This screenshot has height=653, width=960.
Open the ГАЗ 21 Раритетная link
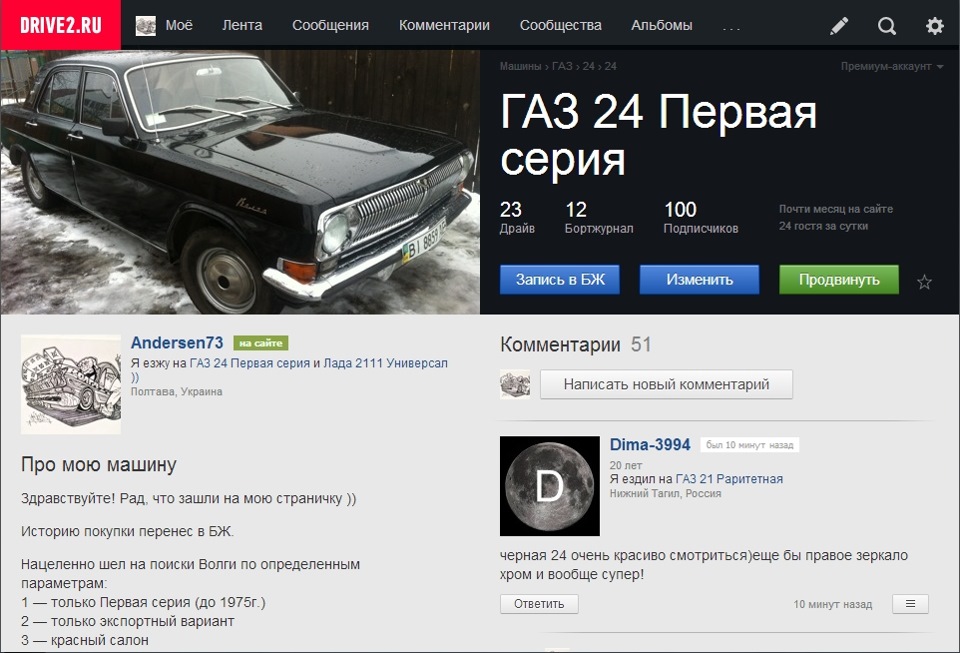tap(729, 479)
